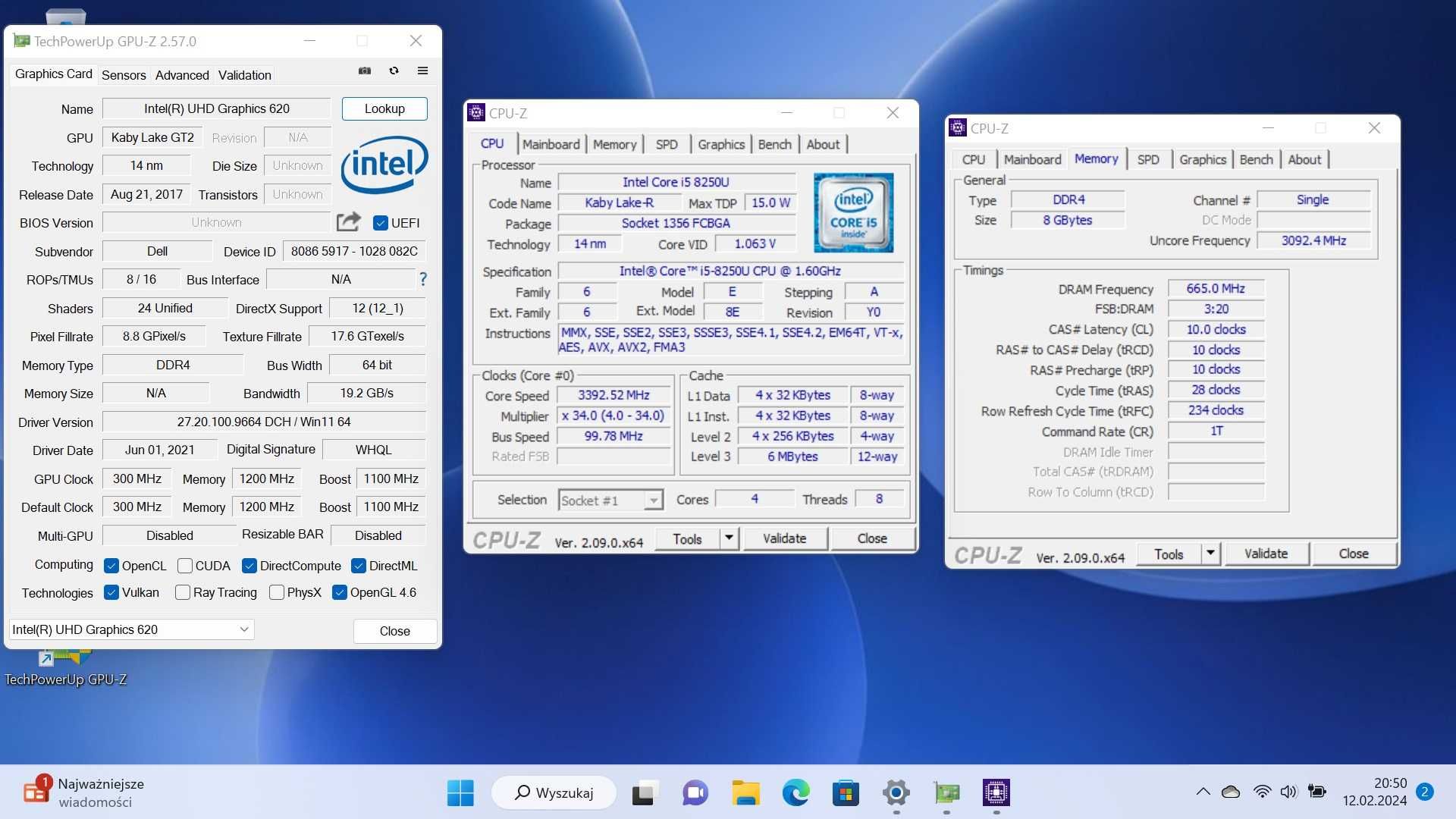
Task: Expand Tools arrow in Memory window
Action: (1210, 554)
